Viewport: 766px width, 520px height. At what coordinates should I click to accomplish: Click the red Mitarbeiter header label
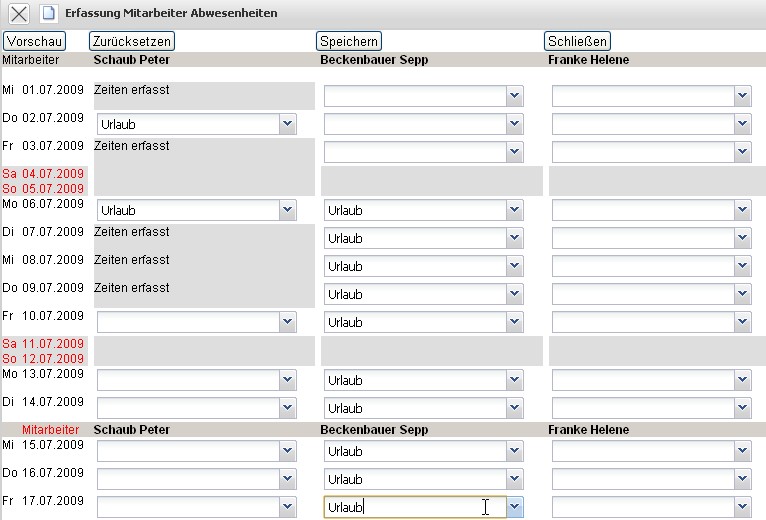click(50, 430)
